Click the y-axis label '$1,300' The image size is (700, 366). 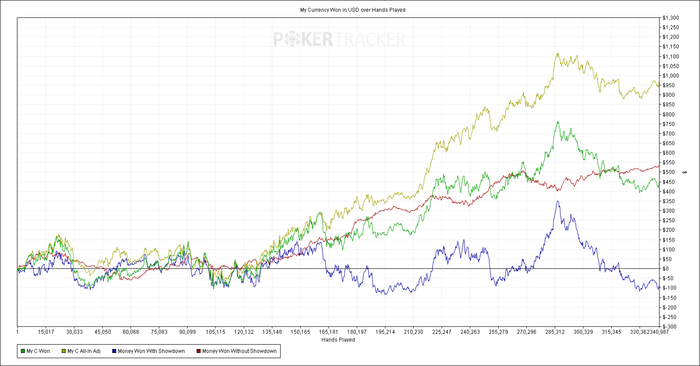coord(671,18)
